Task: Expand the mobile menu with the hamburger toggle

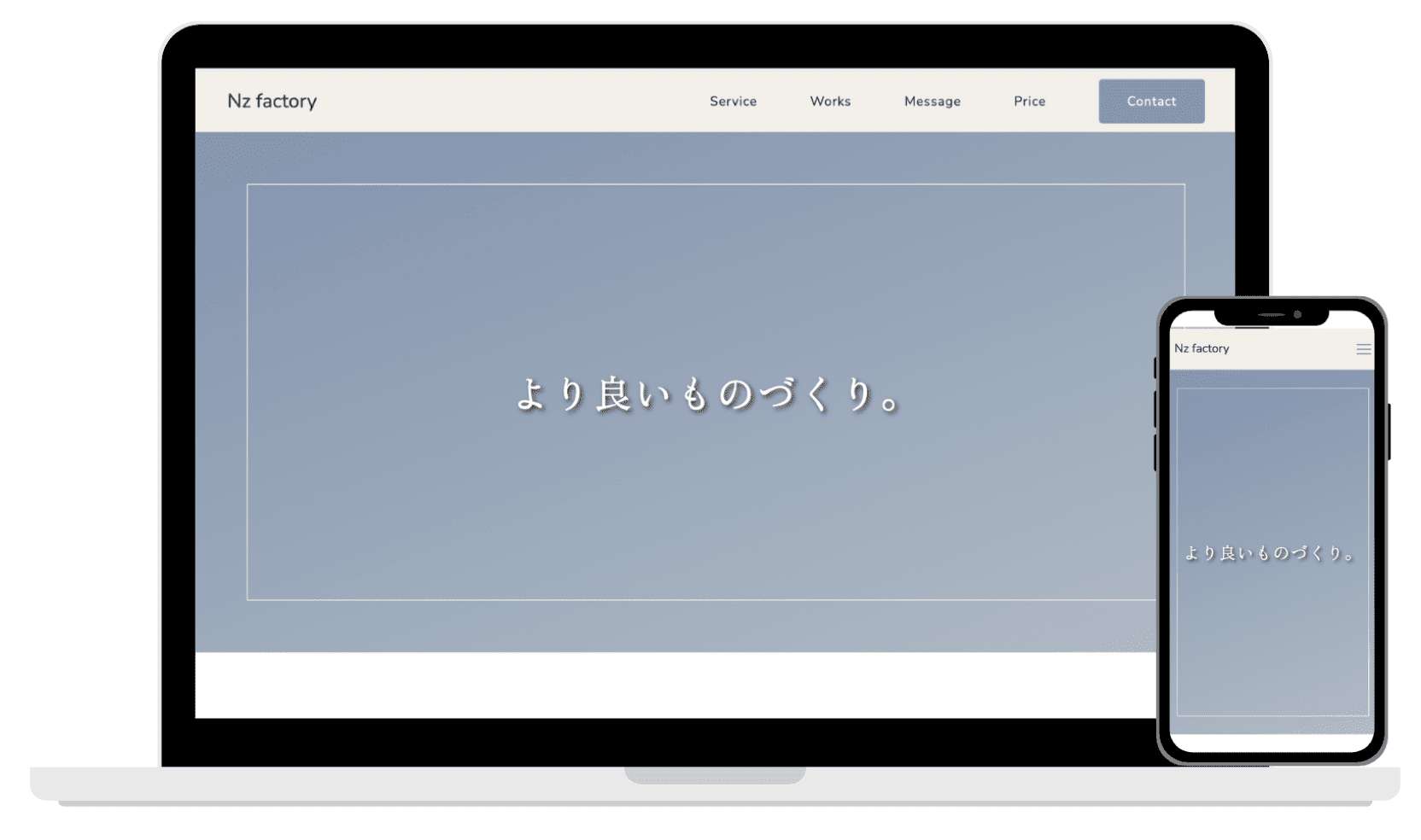Action: [x=1364, y=349]
